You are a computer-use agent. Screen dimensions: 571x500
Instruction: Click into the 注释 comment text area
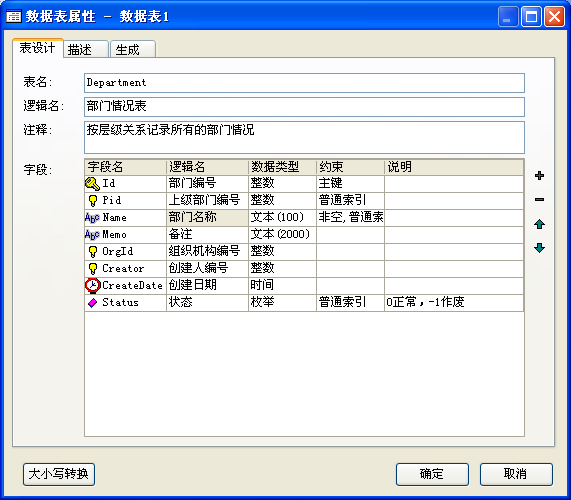point(304,137)
